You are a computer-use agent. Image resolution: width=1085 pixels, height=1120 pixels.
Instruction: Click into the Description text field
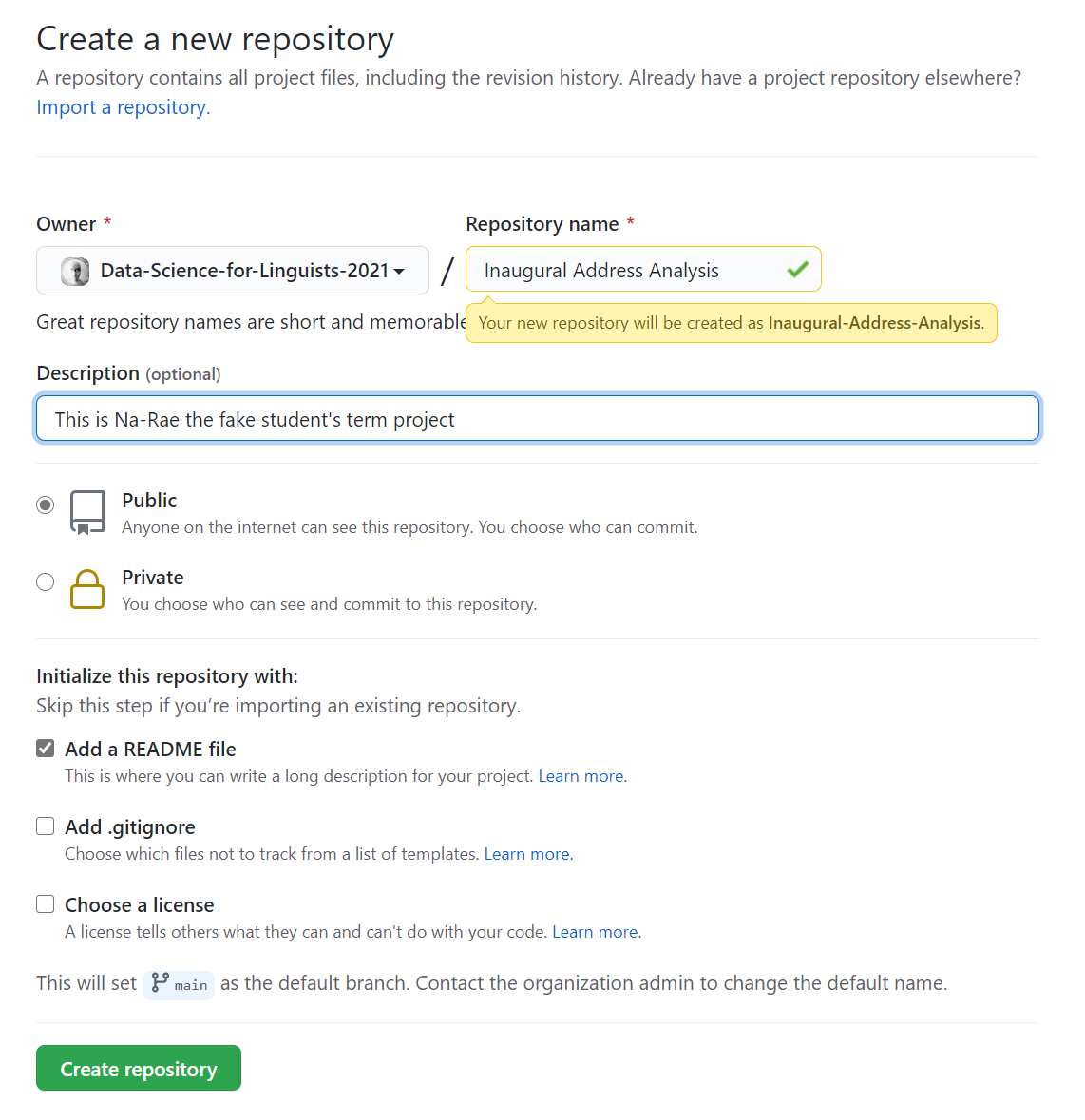[x=538, y=419]
